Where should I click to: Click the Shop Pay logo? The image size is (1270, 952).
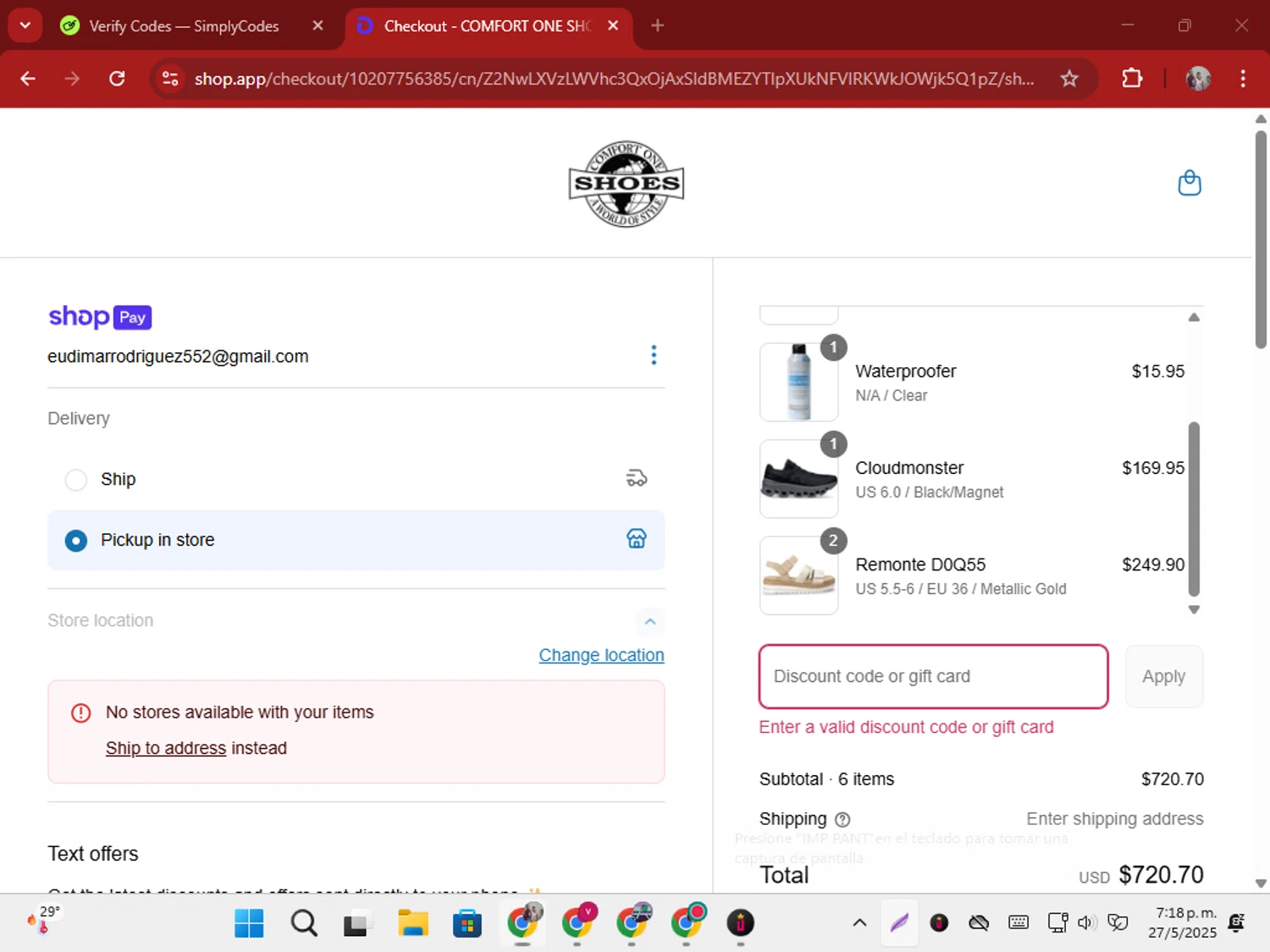tap(100, 317)
